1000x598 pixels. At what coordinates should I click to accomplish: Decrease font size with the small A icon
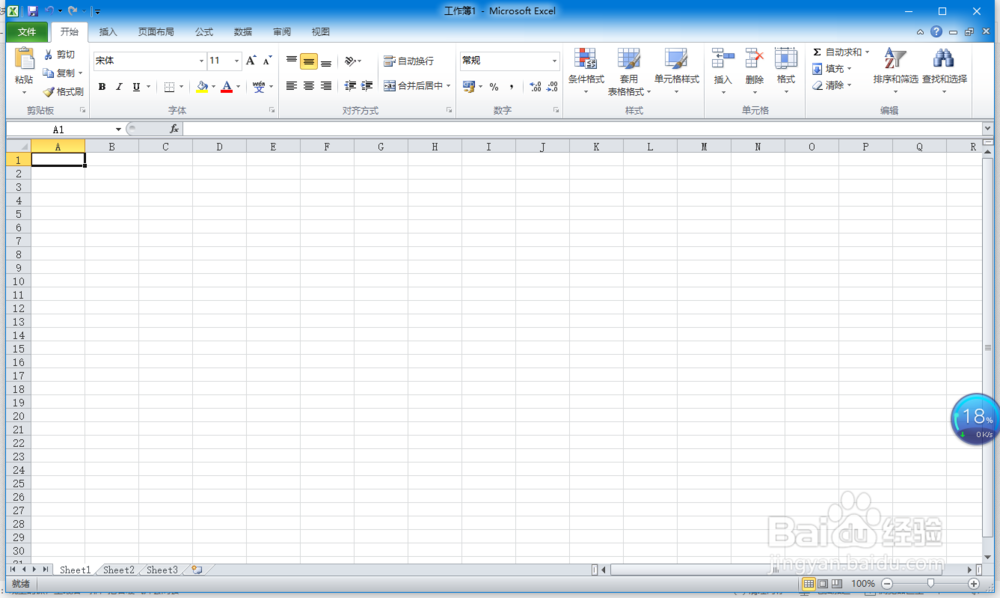click(x=267, y=61)
